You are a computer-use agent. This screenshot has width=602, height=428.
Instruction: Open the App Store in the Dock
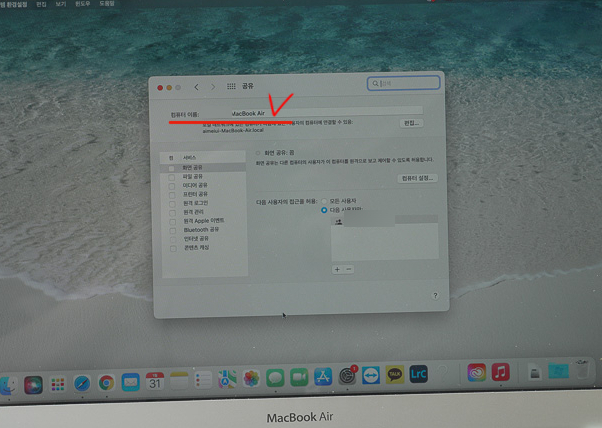point(323,377)
